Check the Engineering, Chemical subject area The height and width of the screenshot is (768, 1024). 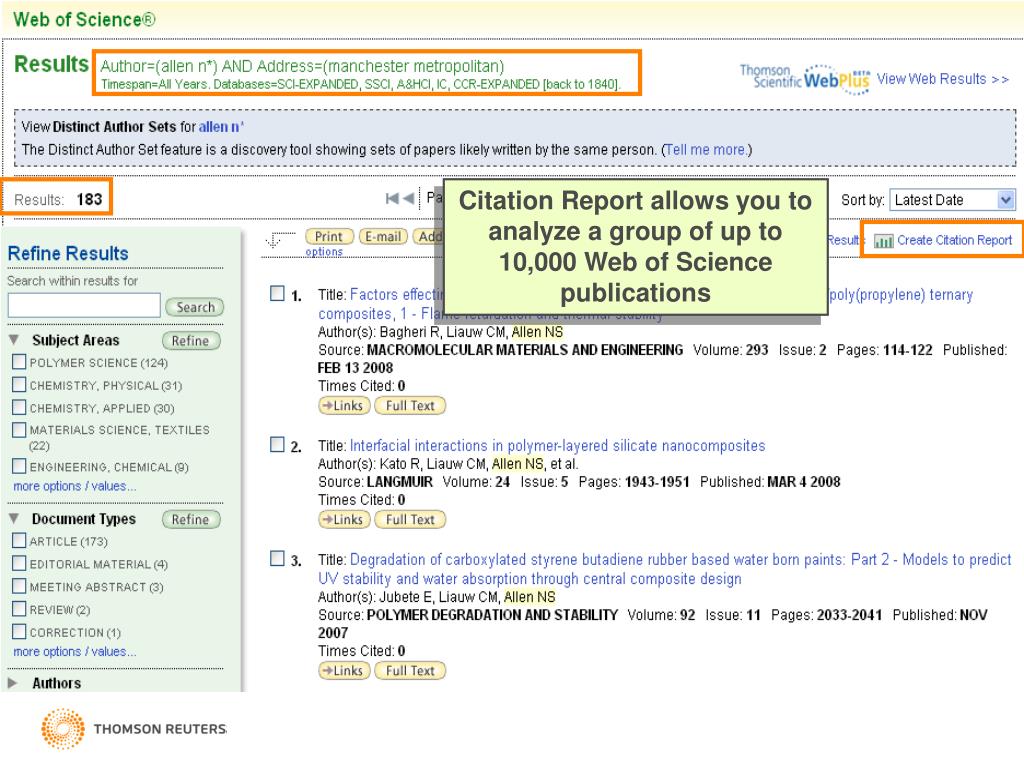[19, 466]
